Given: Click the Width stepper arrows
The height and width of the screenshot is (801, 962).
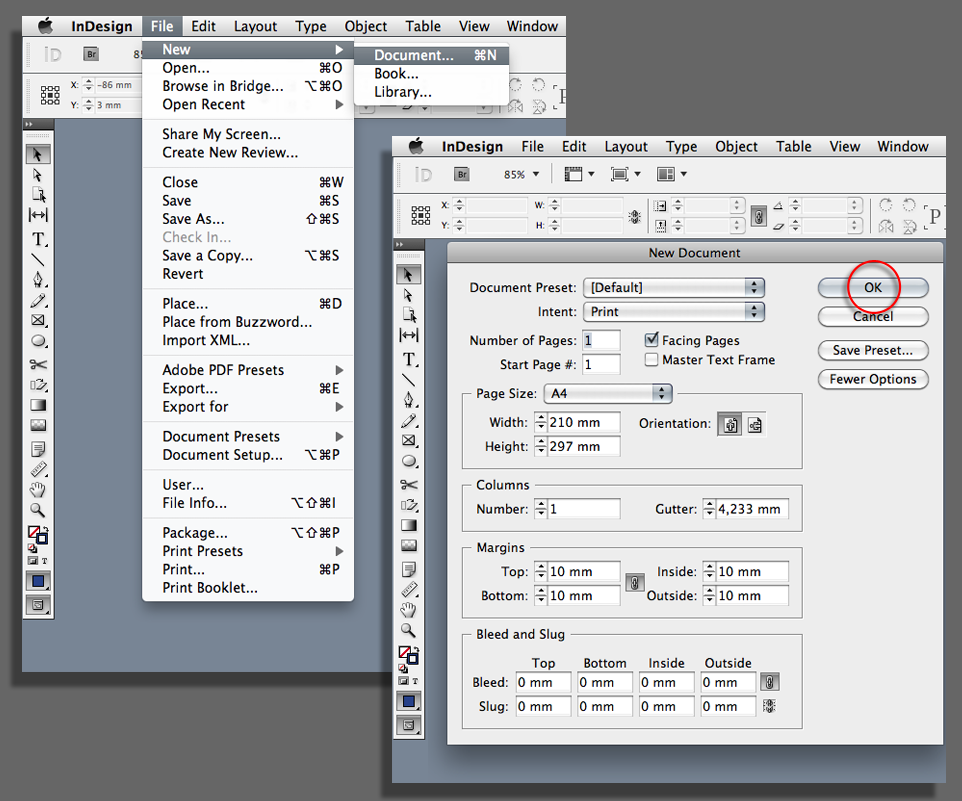Looking at the screenshot, I should coord(541,422).
